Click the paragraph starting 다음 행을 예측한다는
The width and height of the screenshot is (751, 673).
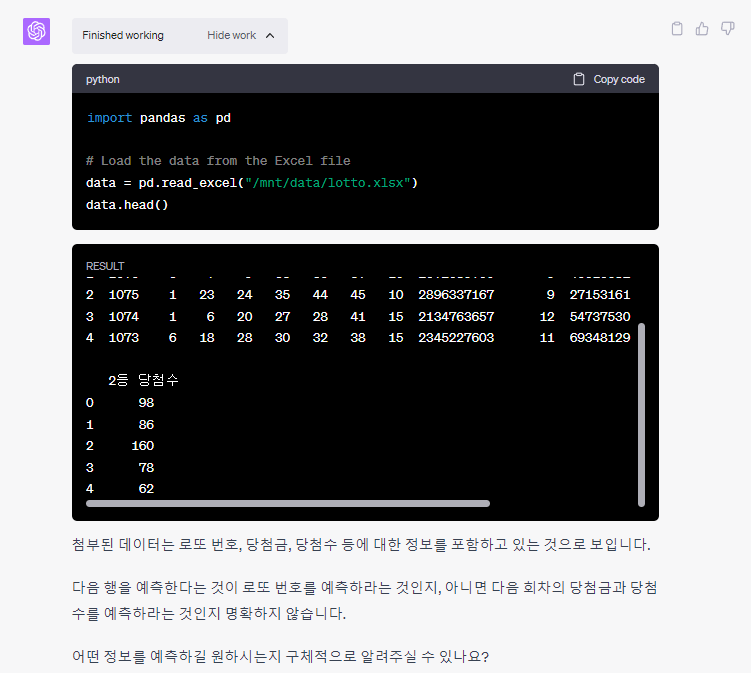pyautogui.click(x=364, y=601)
